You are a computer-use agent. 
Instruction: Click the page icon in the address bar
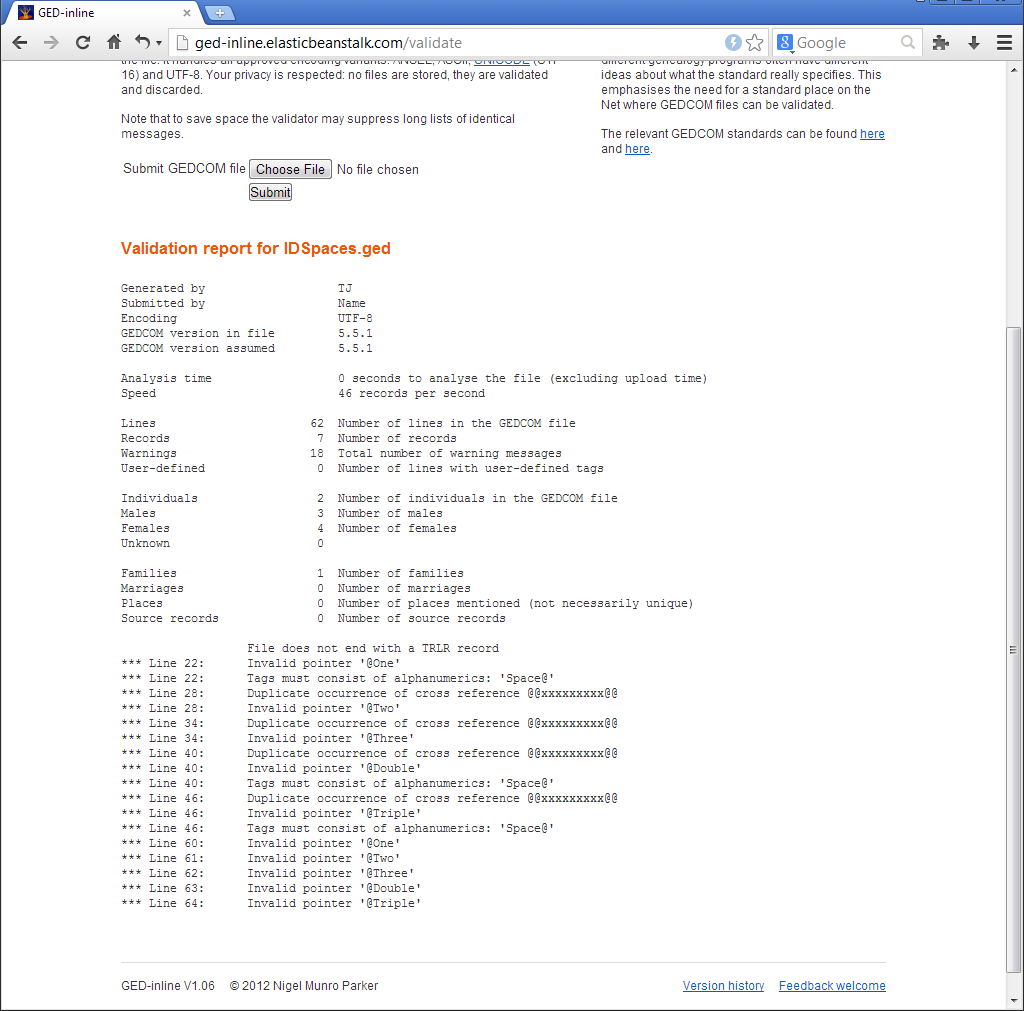point(179,43)
